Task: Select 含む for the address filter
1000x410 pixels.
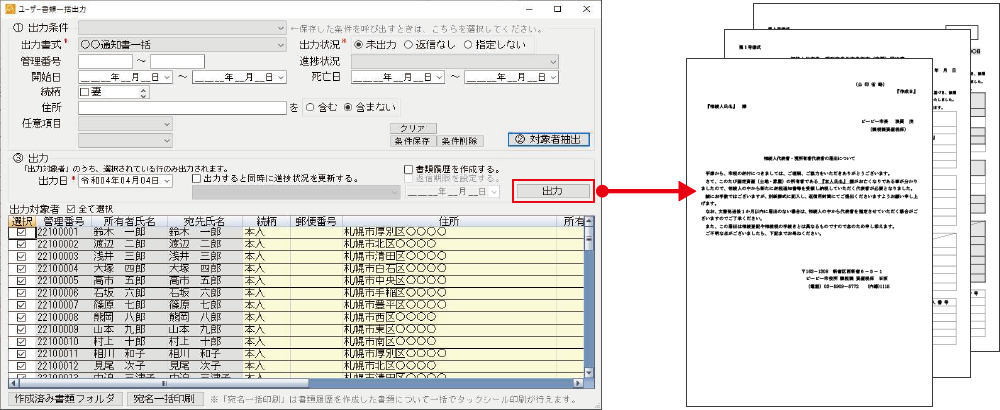Action: tap(310, 107)
